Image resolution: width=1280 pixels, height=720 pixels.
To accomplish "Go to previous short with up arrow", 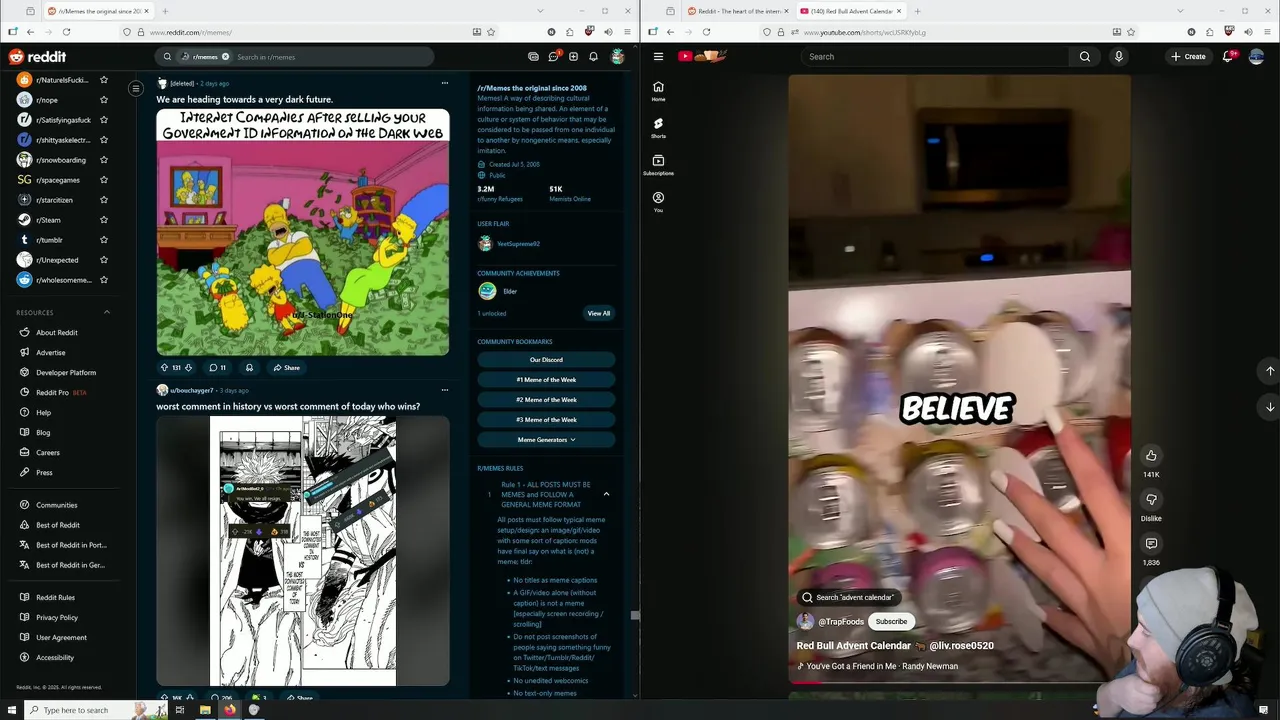I will coord(1270,371).
